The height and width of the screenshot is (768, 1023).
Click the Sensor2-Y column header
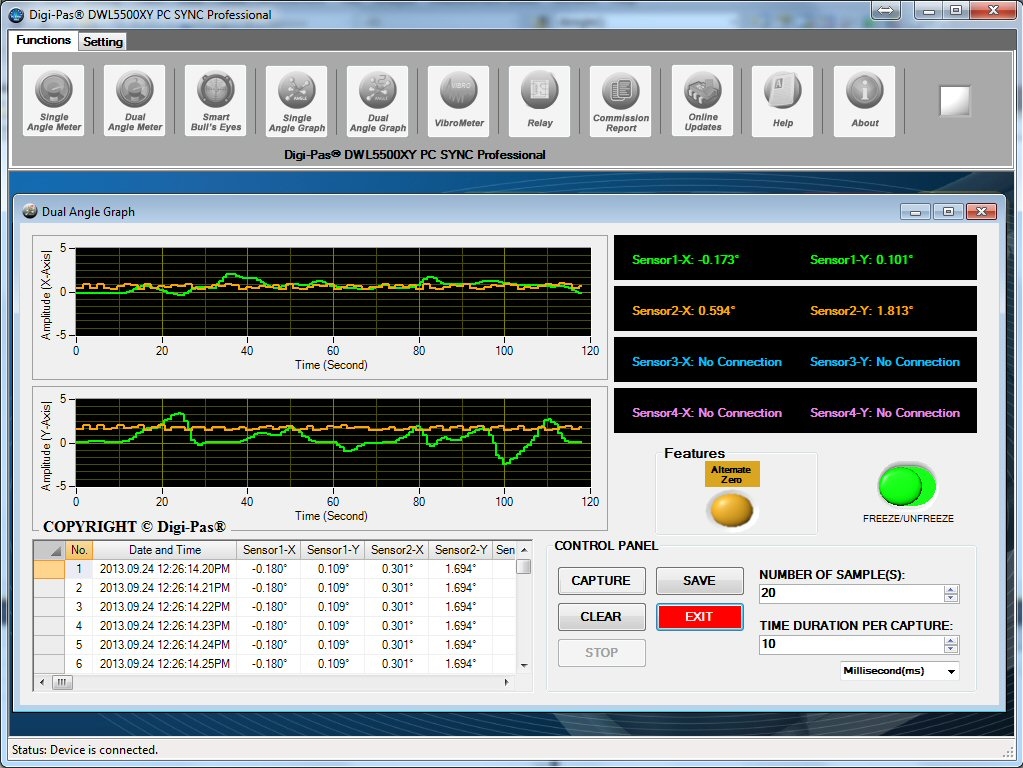coord(461,550)
